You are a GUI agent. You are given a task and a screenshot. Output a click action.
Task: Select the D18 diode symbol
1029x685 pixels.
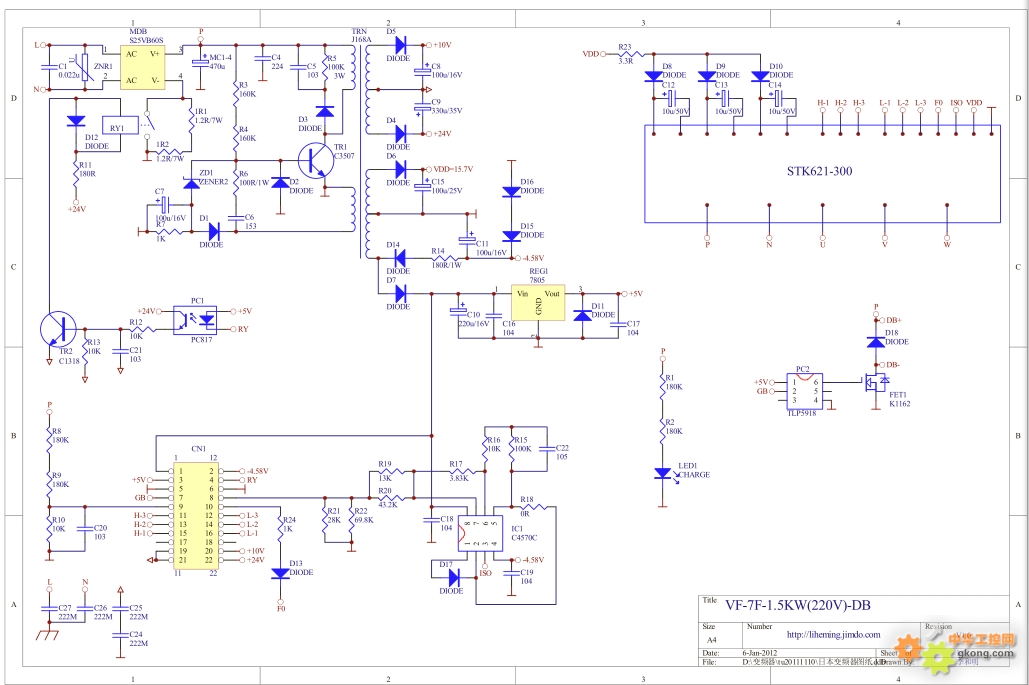(x=875, y=342)
